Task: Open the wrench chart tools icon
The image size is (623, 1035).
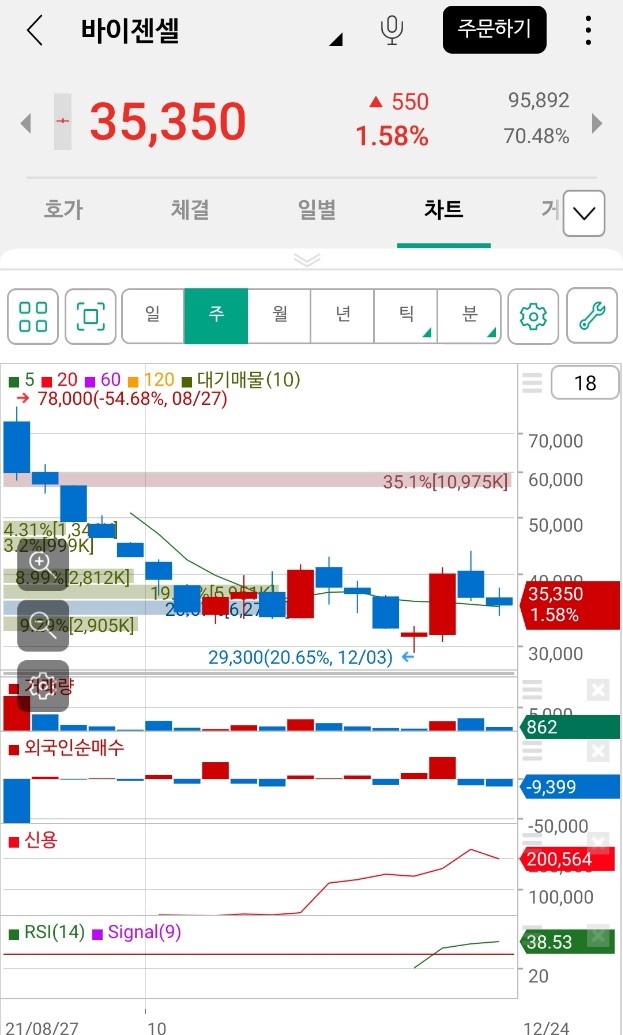Action: (x=592, y=316)
